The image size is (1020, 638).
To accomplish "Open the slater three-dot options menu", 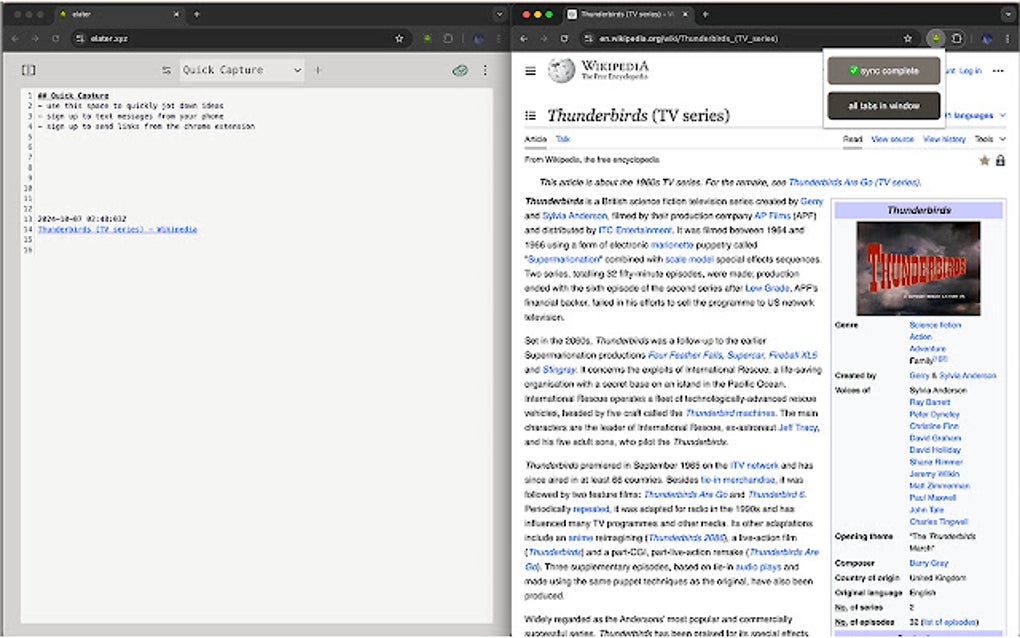I will click(485, 70).
